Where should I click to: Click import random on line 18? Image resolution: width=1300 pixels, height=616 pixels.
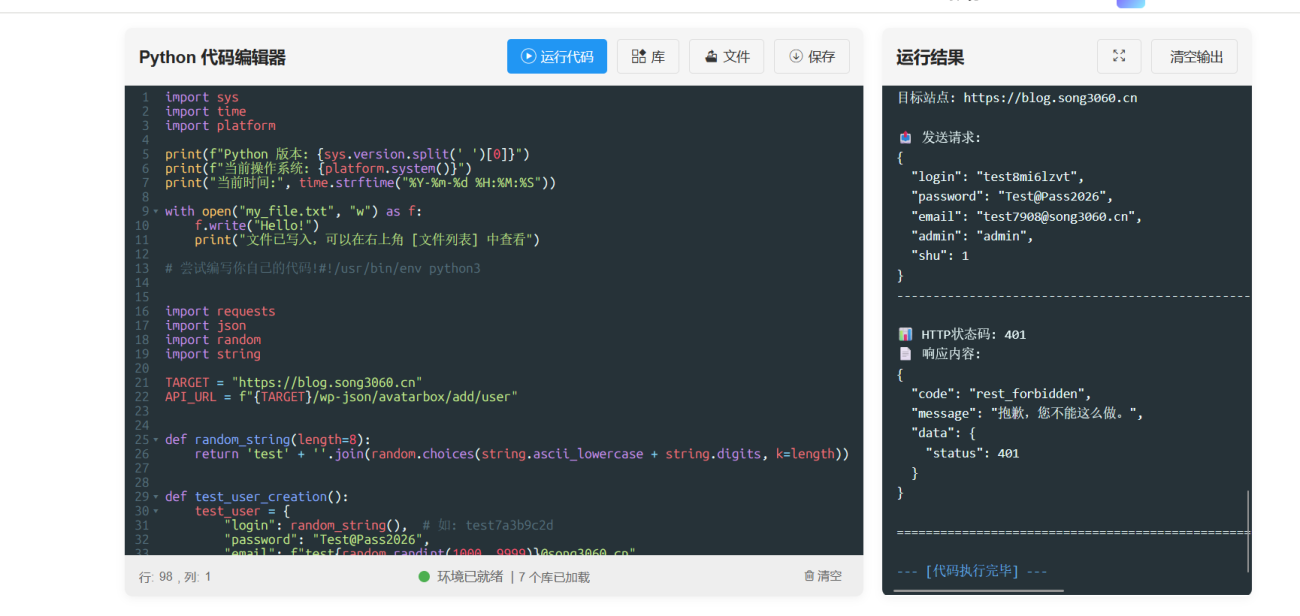[x=213, y=339]
